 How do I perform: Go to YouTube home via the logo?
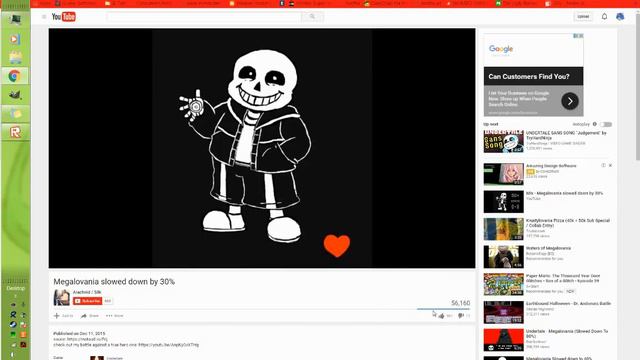click(64, 17)
